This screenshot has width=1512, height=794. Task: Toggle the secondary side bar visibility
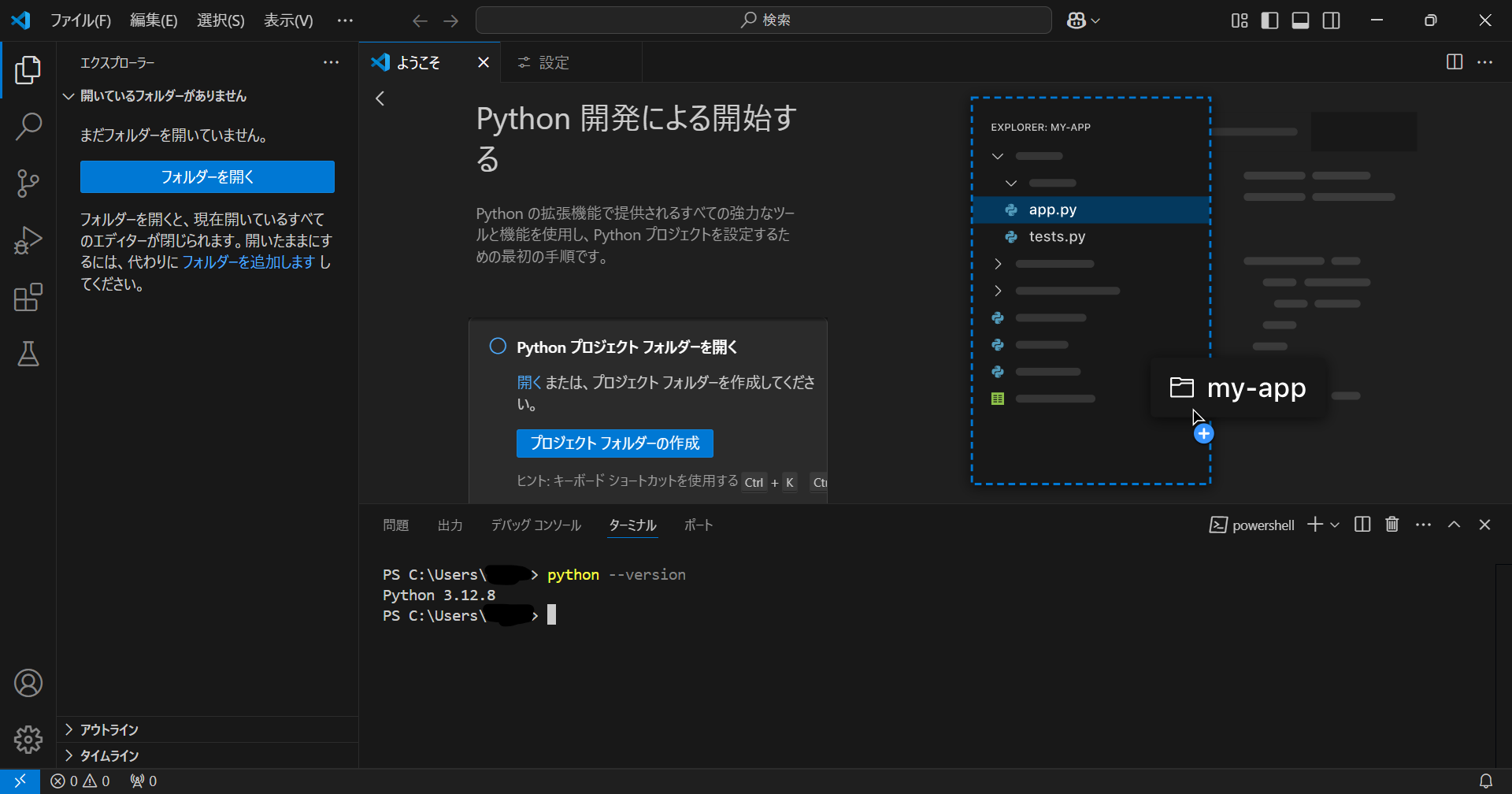point(1332,20)
